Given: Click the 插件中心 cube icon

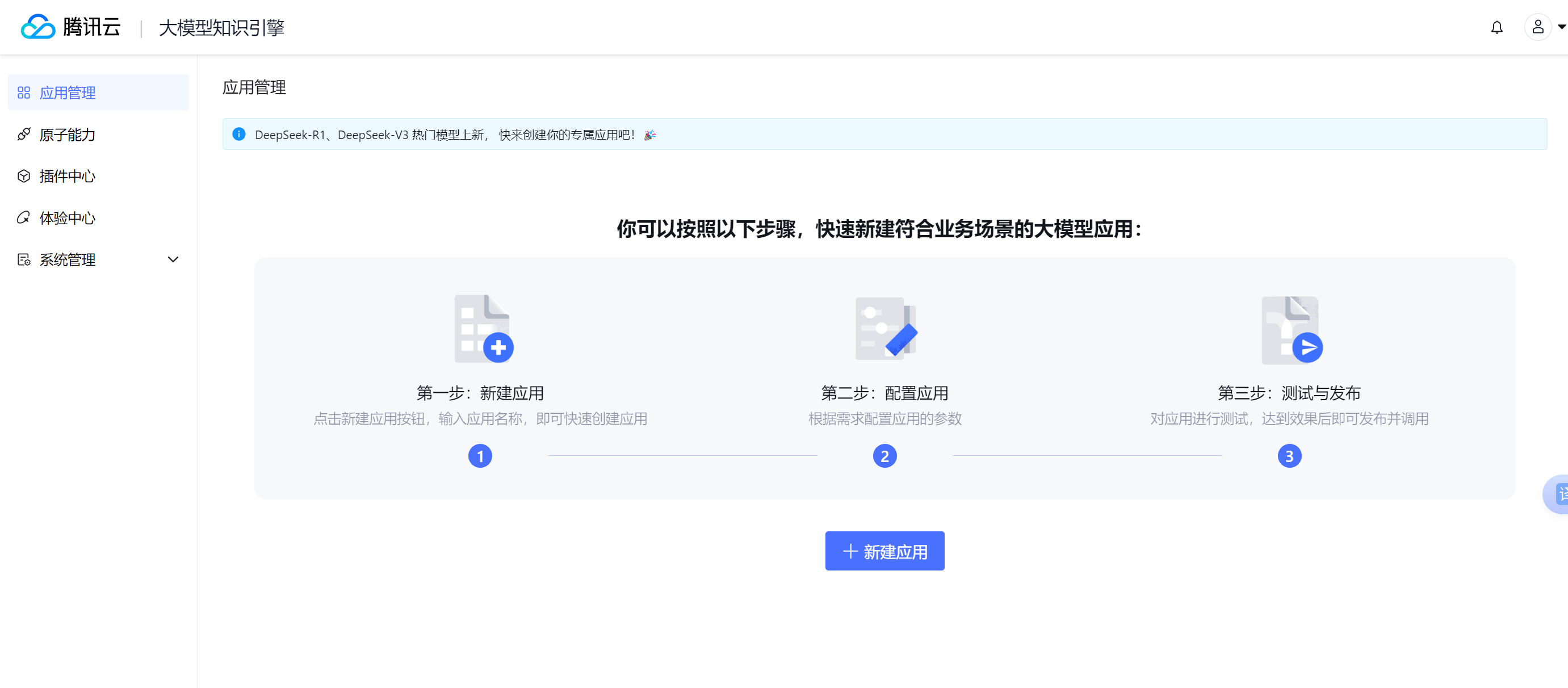Looking at the screenshot, I should coord(24,176).
